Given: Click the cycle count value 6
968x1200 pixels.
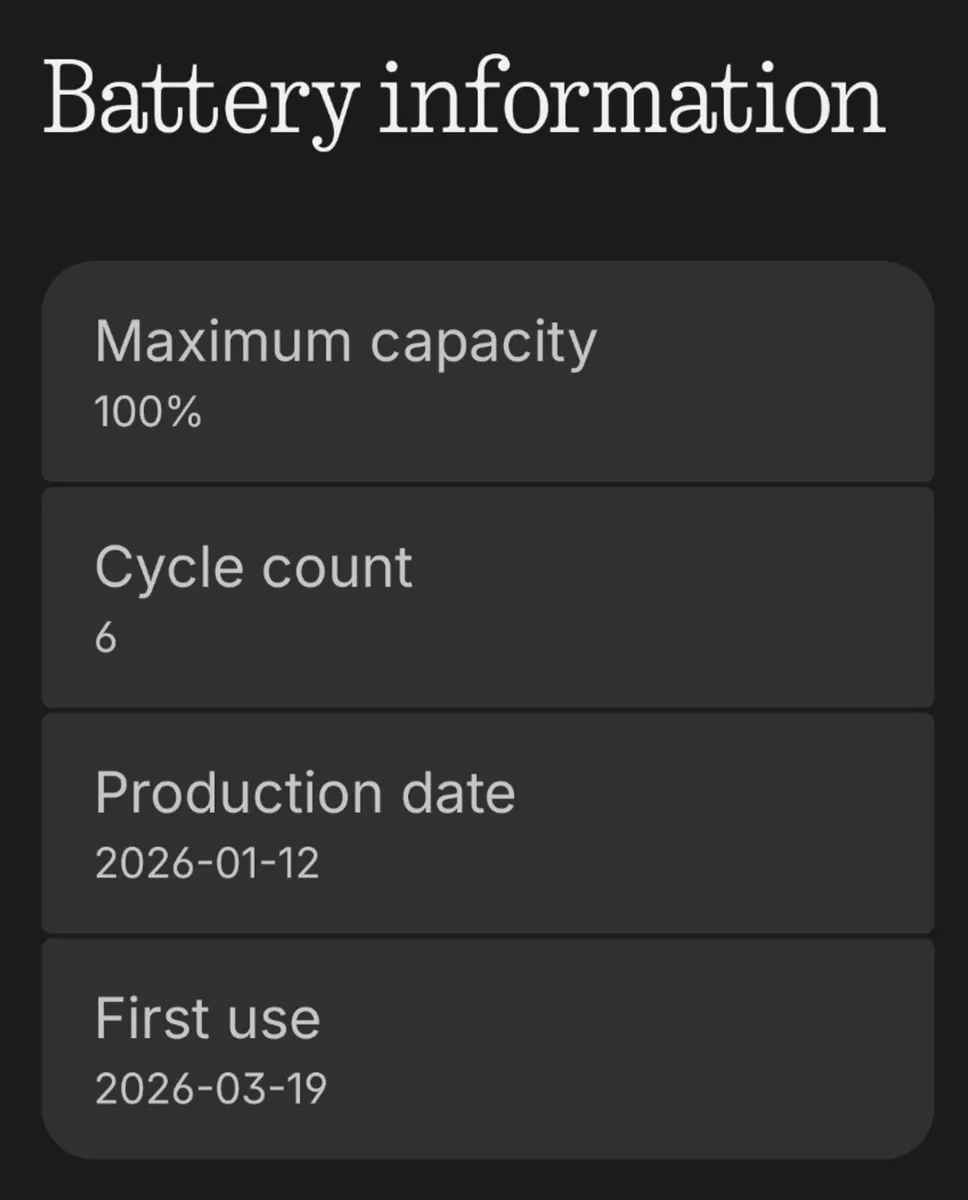Looking at the screenshot, I should tap(106, 638).
